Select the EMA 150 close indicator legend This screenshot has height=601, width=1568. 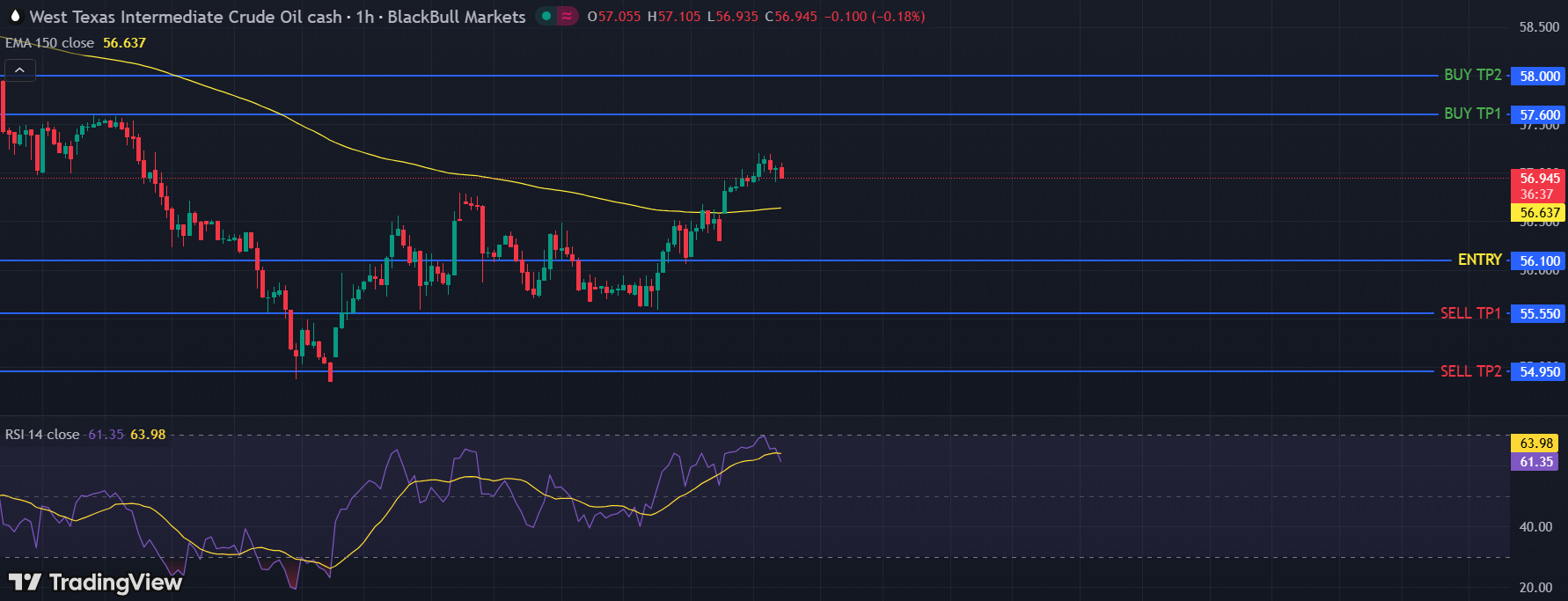coord(49,43)
